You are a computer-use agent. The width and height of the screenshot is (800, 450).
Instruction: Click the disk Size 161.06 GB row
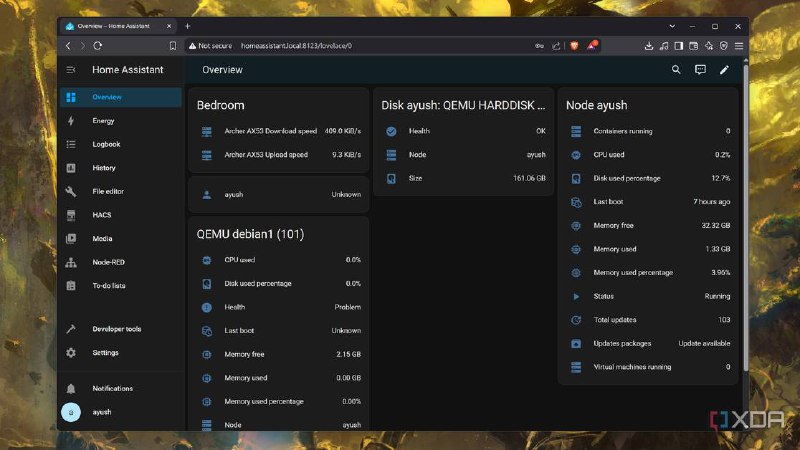[464, 179]
